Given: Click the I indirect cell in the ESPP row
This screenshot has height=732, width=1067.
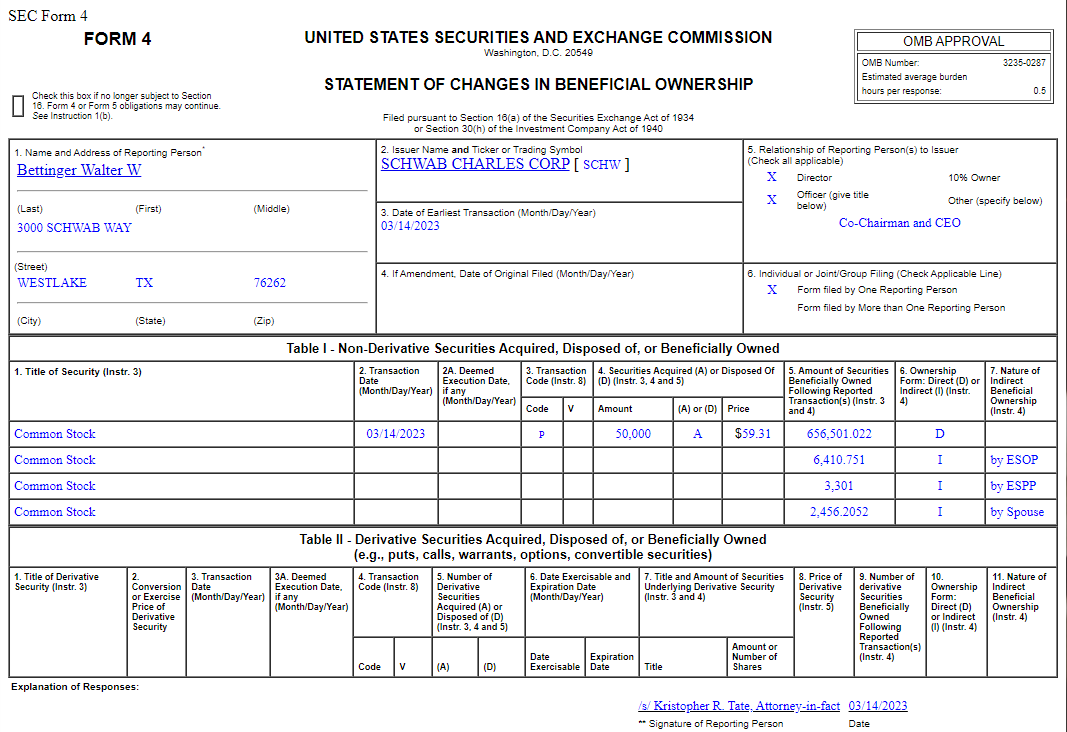Looking at the screenshot, I should coord(940,486).
